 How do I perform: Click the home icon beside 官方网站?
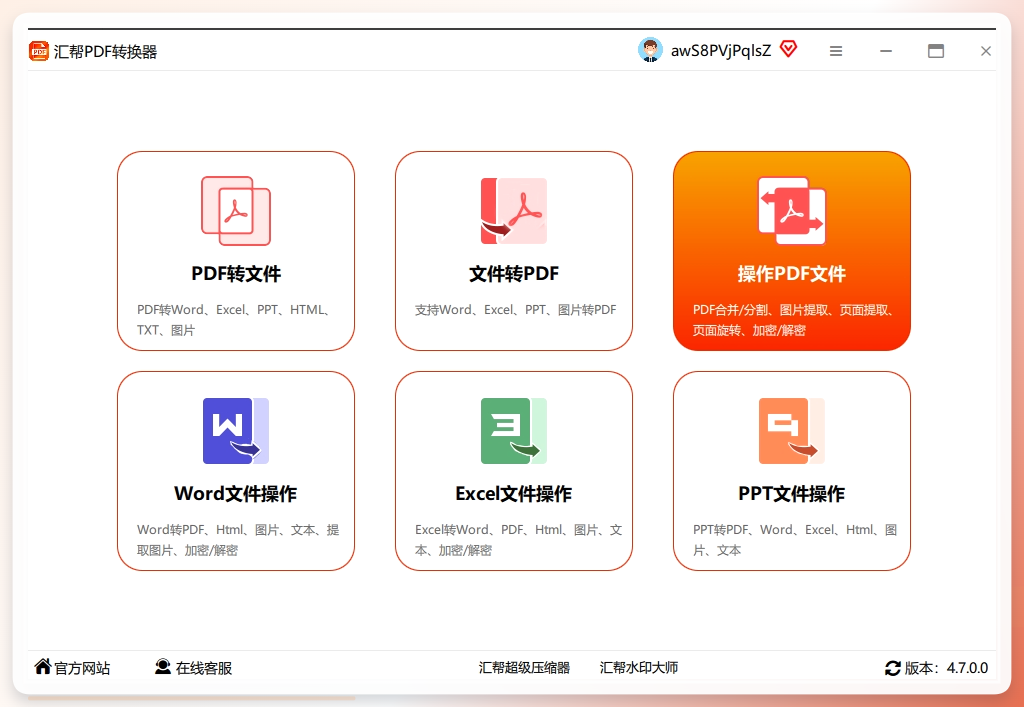coord(43,667)
